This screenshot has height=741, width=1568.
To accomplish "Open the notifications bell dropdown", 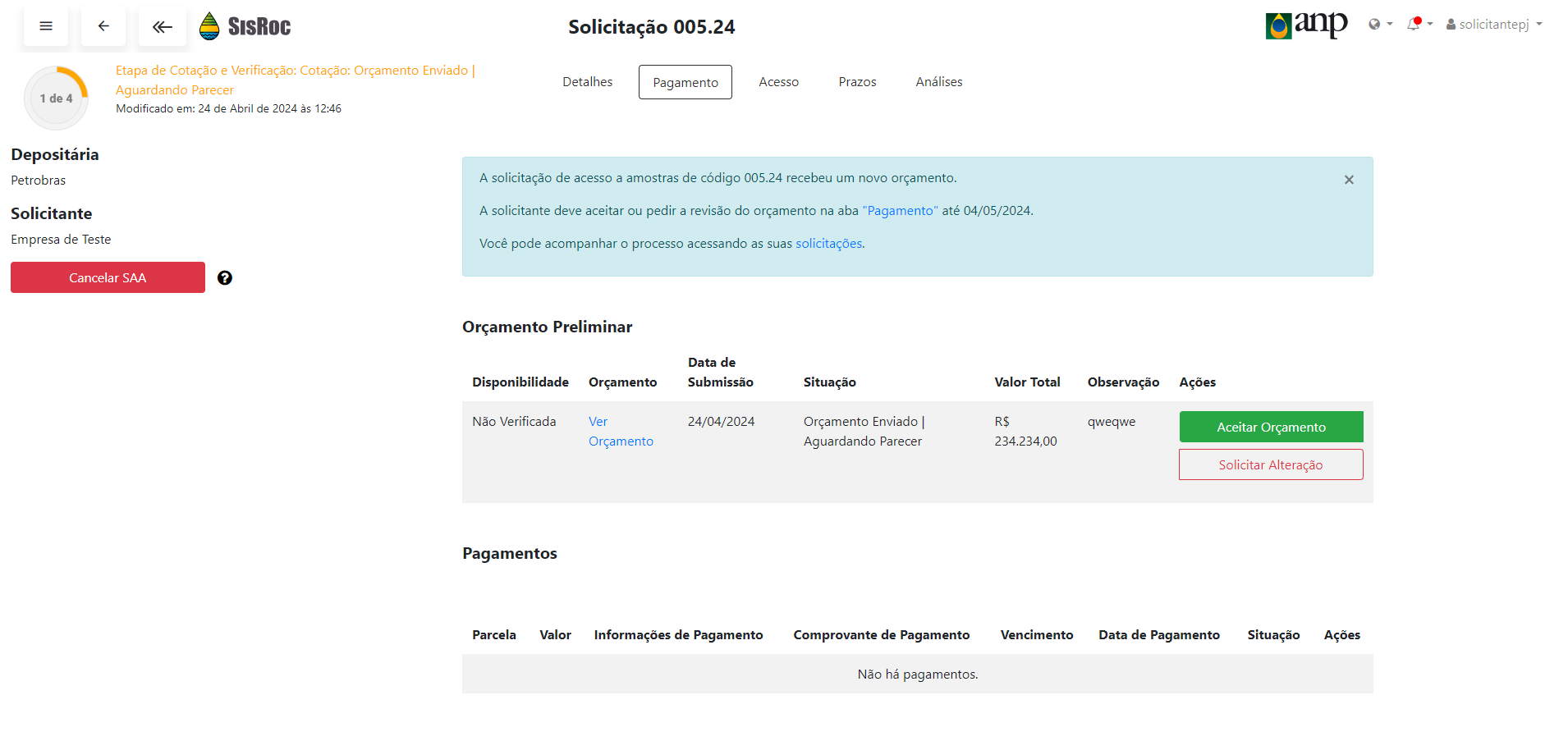I will point(1419,25).
